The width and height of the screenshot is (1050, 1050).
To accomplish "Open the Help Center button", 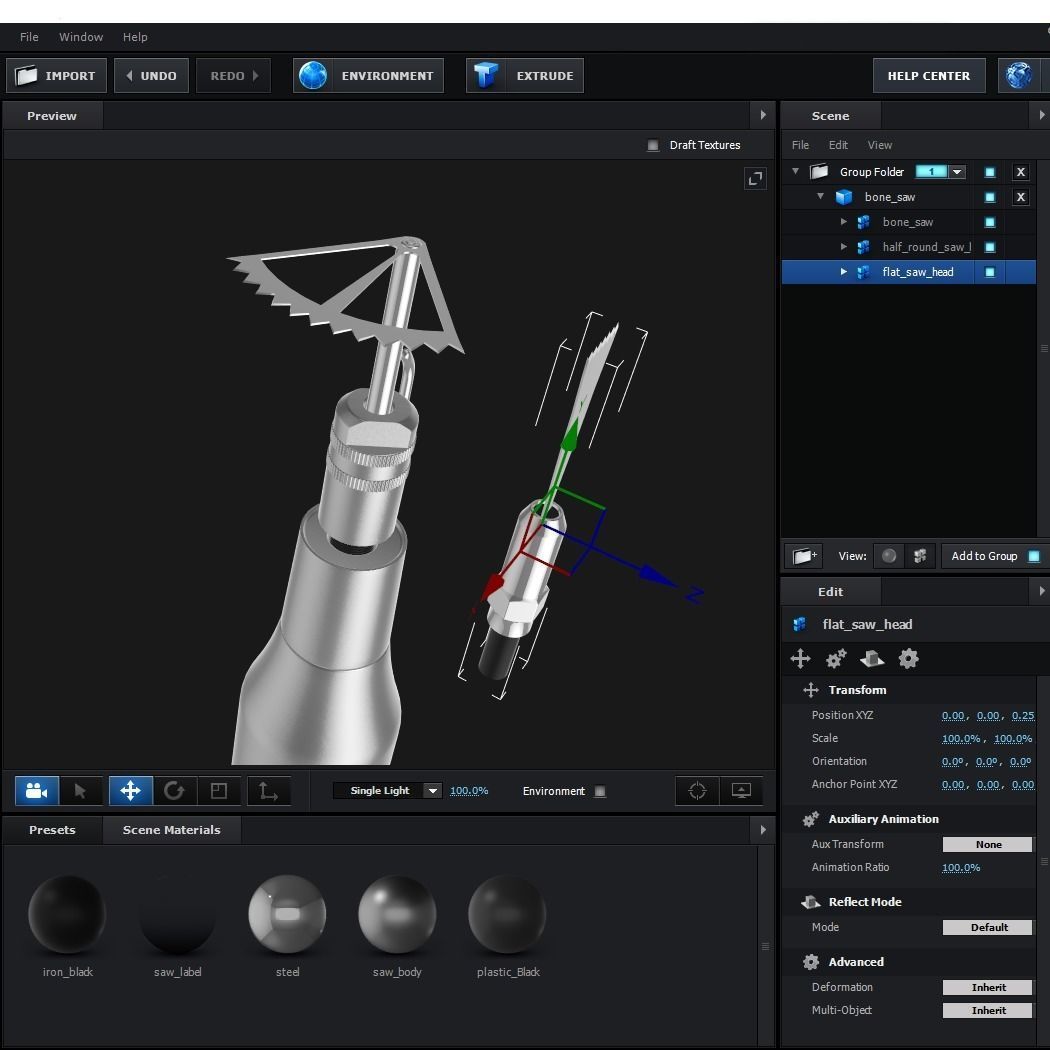I will (929, 76).
